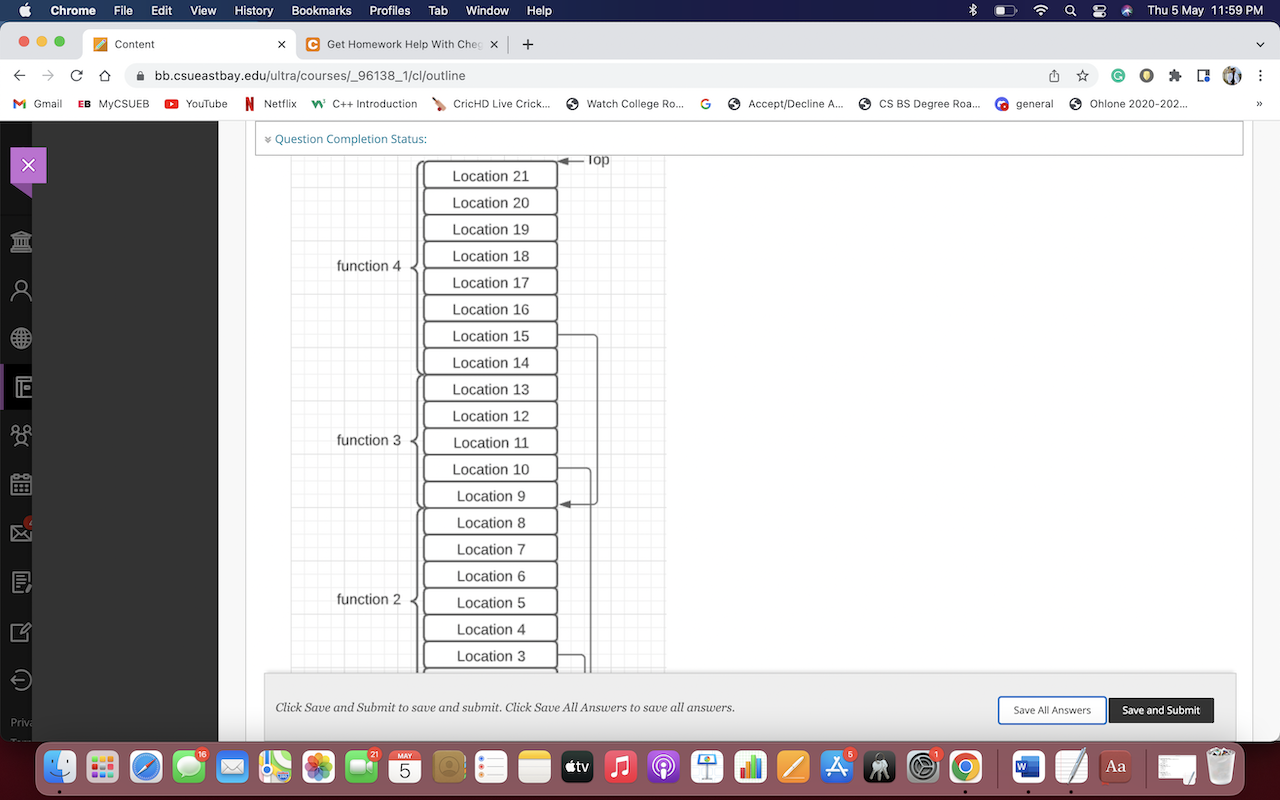Close the sidebar panel with the X button
This screenshot has width=1280, height=800.
[x=28, y=165]
